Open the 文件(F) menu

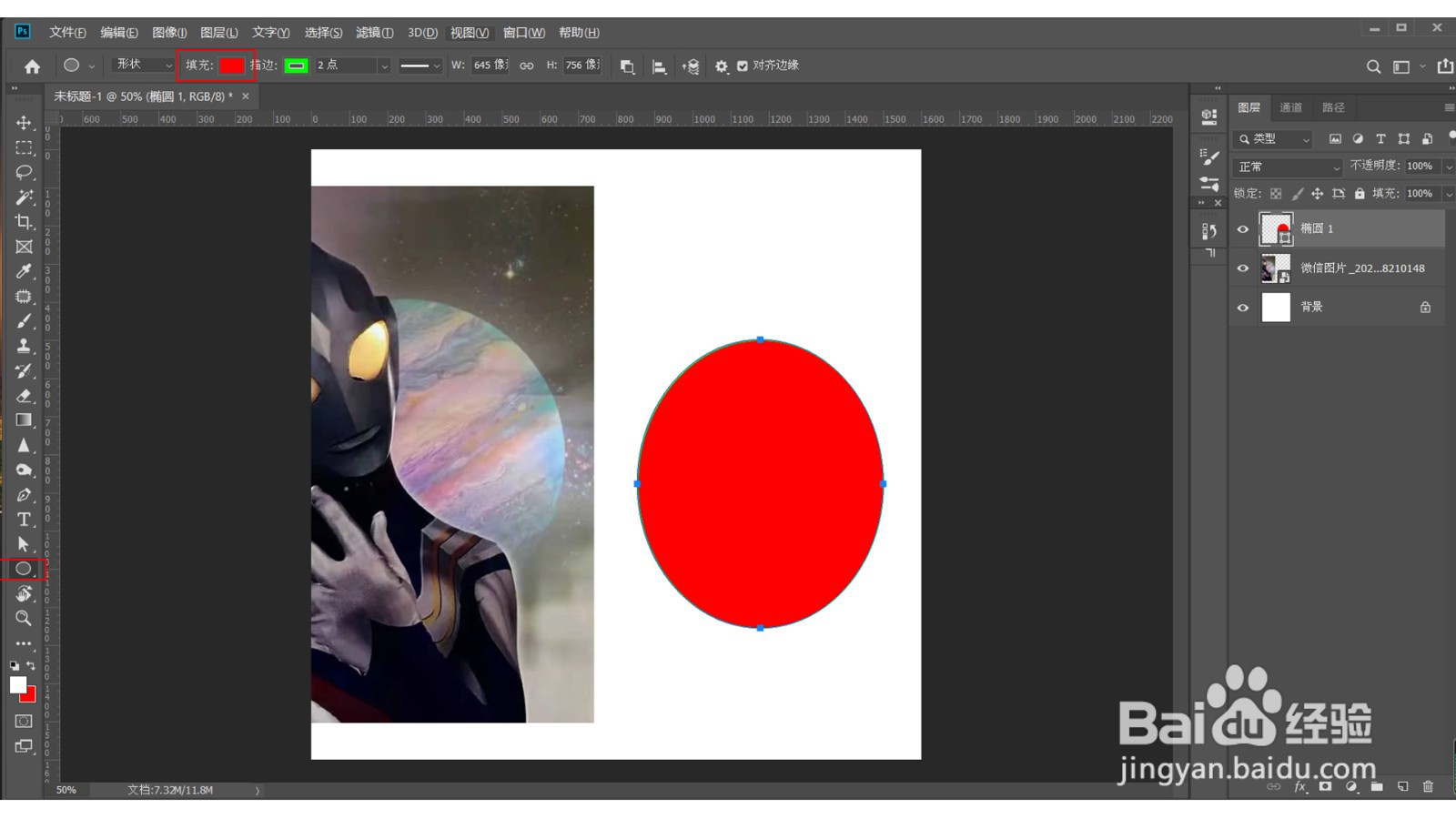67,33
